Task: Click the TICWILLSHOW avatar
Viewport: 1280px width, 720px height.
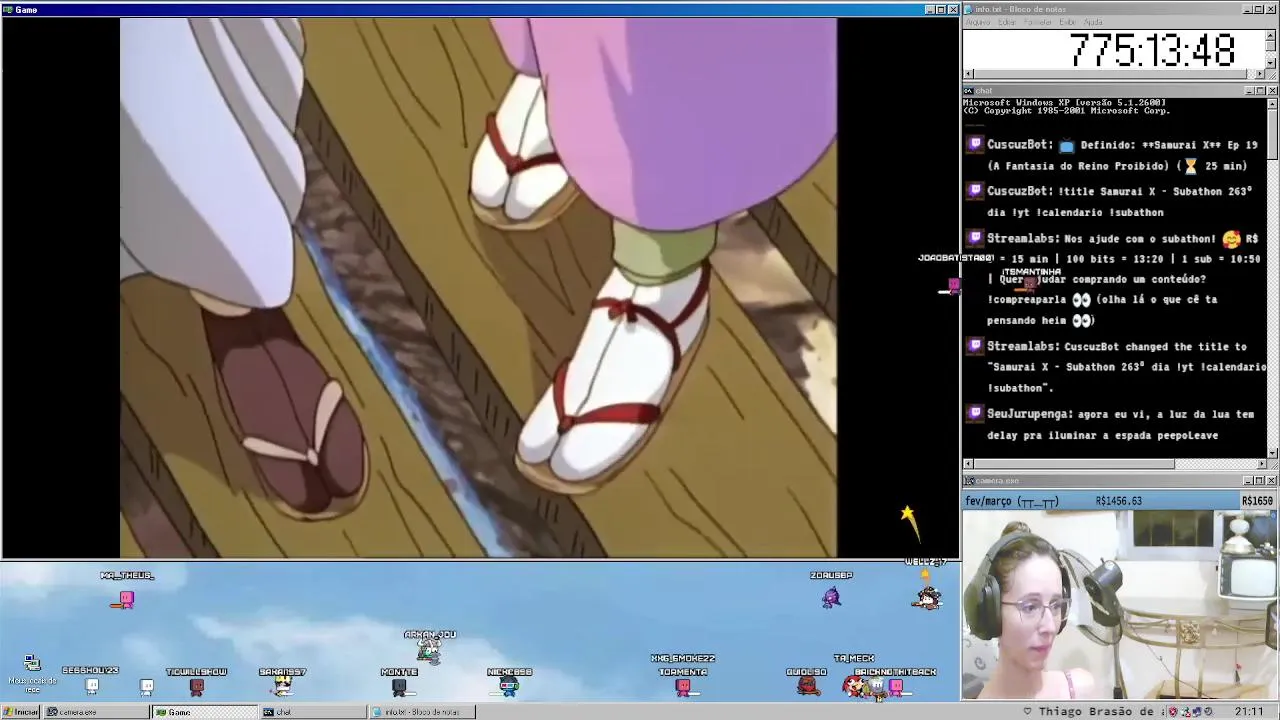Action: click(x=197, y=686)
